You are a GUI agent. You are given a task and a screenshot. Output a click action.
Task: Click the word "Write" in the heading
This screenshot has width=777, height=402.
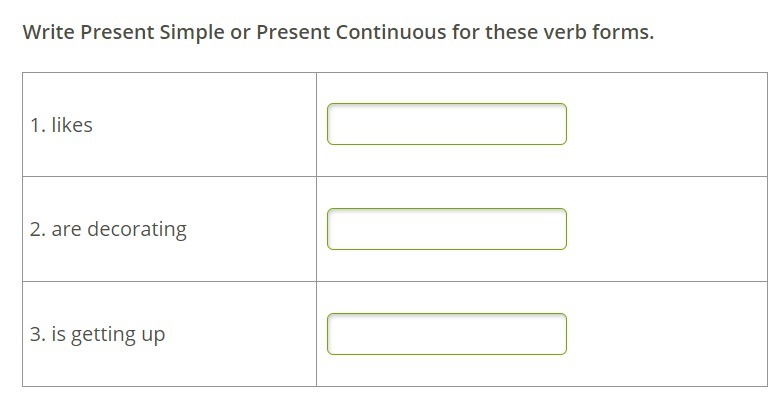[49, 32]
